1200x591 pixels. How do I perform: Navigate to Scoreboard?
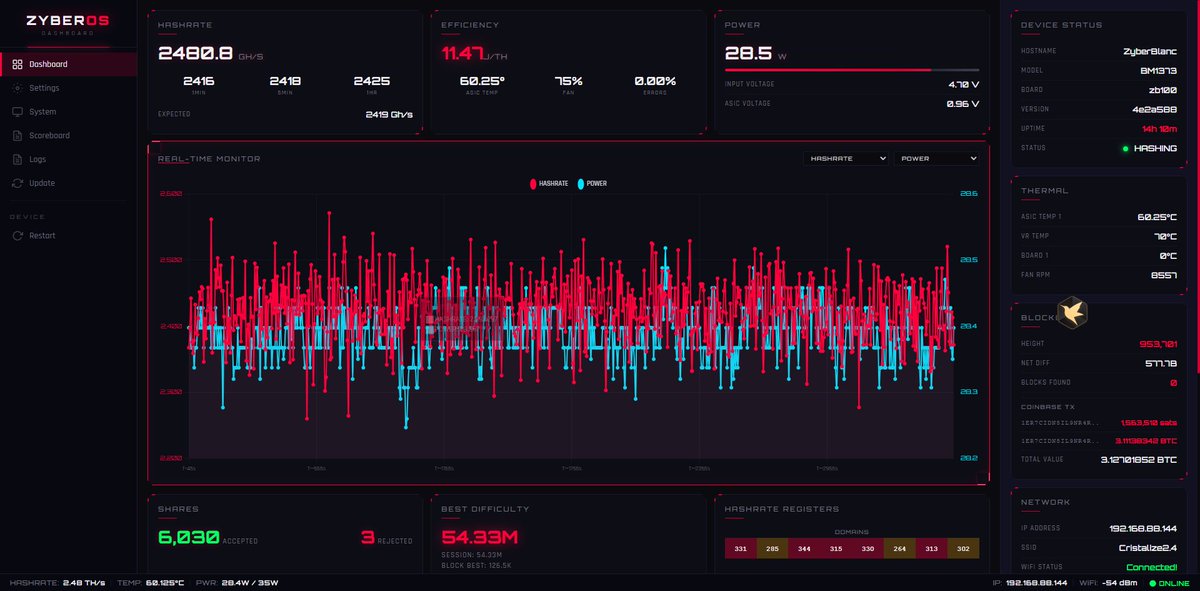pyautogui.click(x=69, y=136)
